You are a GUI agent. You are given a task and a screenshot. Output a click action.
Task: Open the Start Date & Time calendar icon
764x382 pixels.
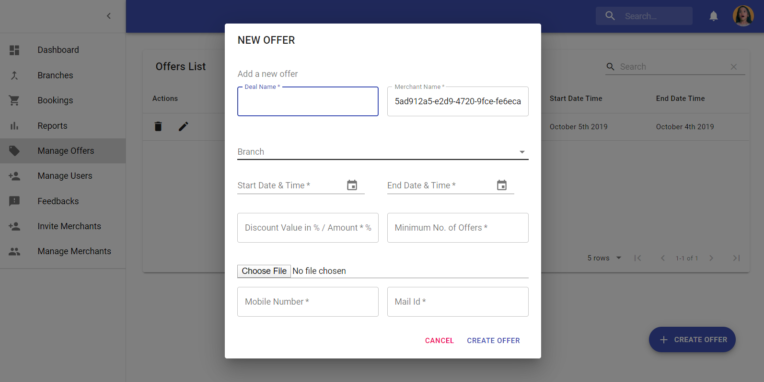[x=352, y=185]
